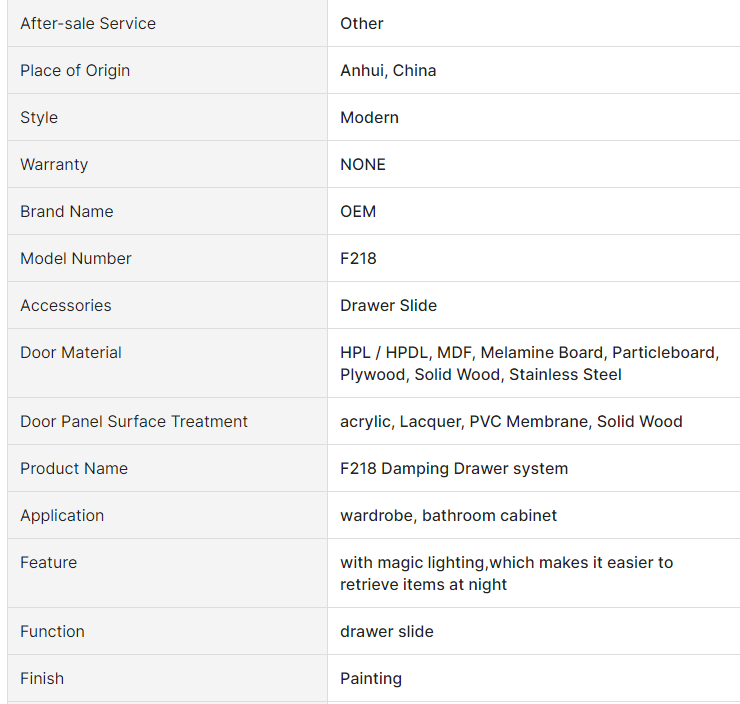Click the Function 'drawer slide' value

coord(387,631)
